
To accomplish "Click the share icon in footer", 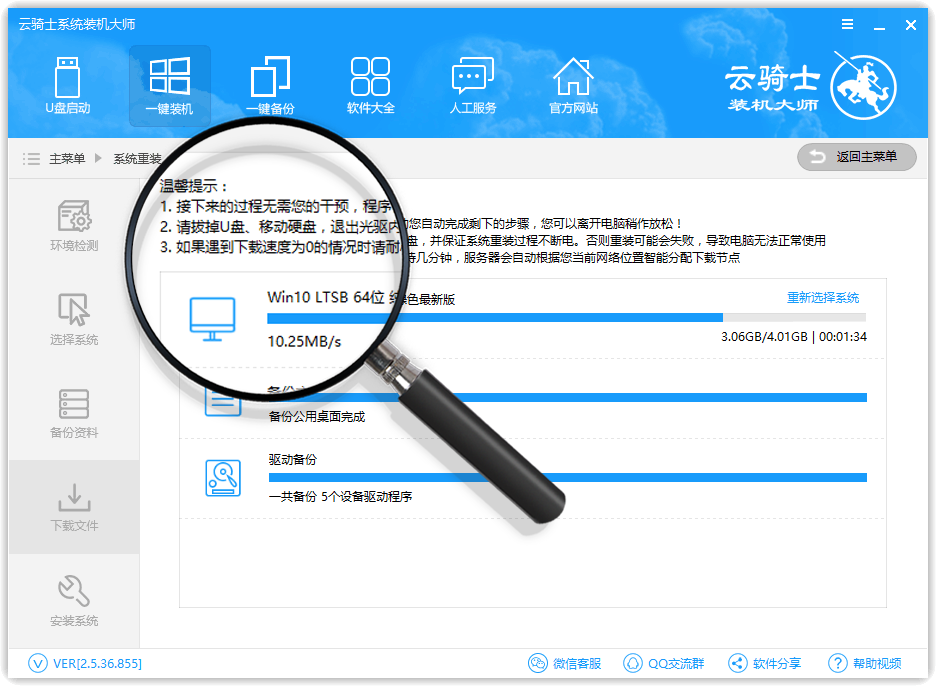I will pyautogui.click(x=738, y=663).
